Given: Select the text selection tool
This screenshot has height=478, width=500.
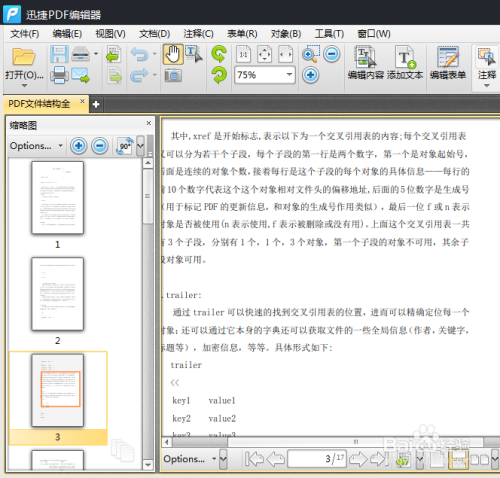Looking at the screenshot, I should pos(194,54).
